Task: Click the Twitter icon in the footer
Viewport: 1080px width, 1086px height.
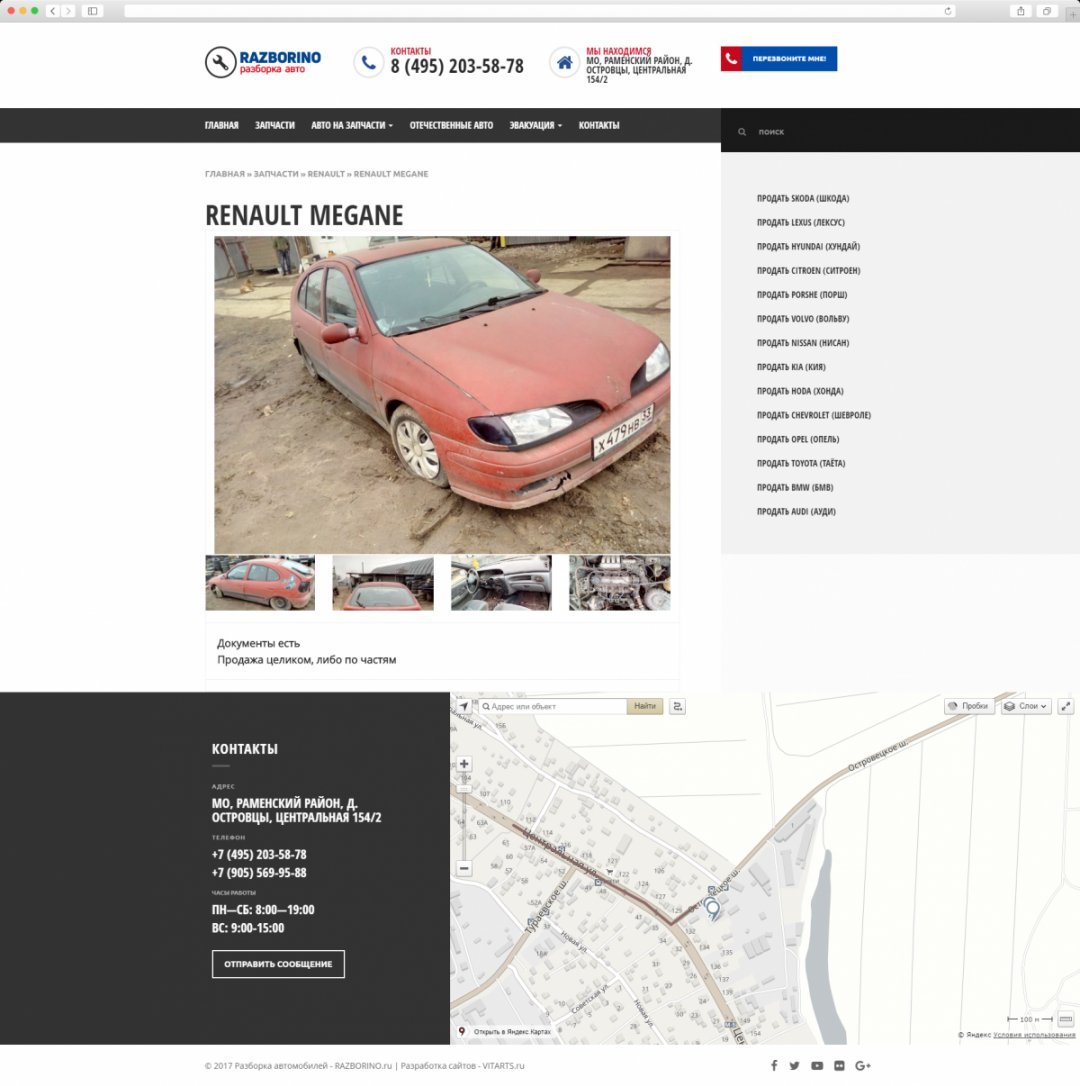Action: tap(795, 1066)
